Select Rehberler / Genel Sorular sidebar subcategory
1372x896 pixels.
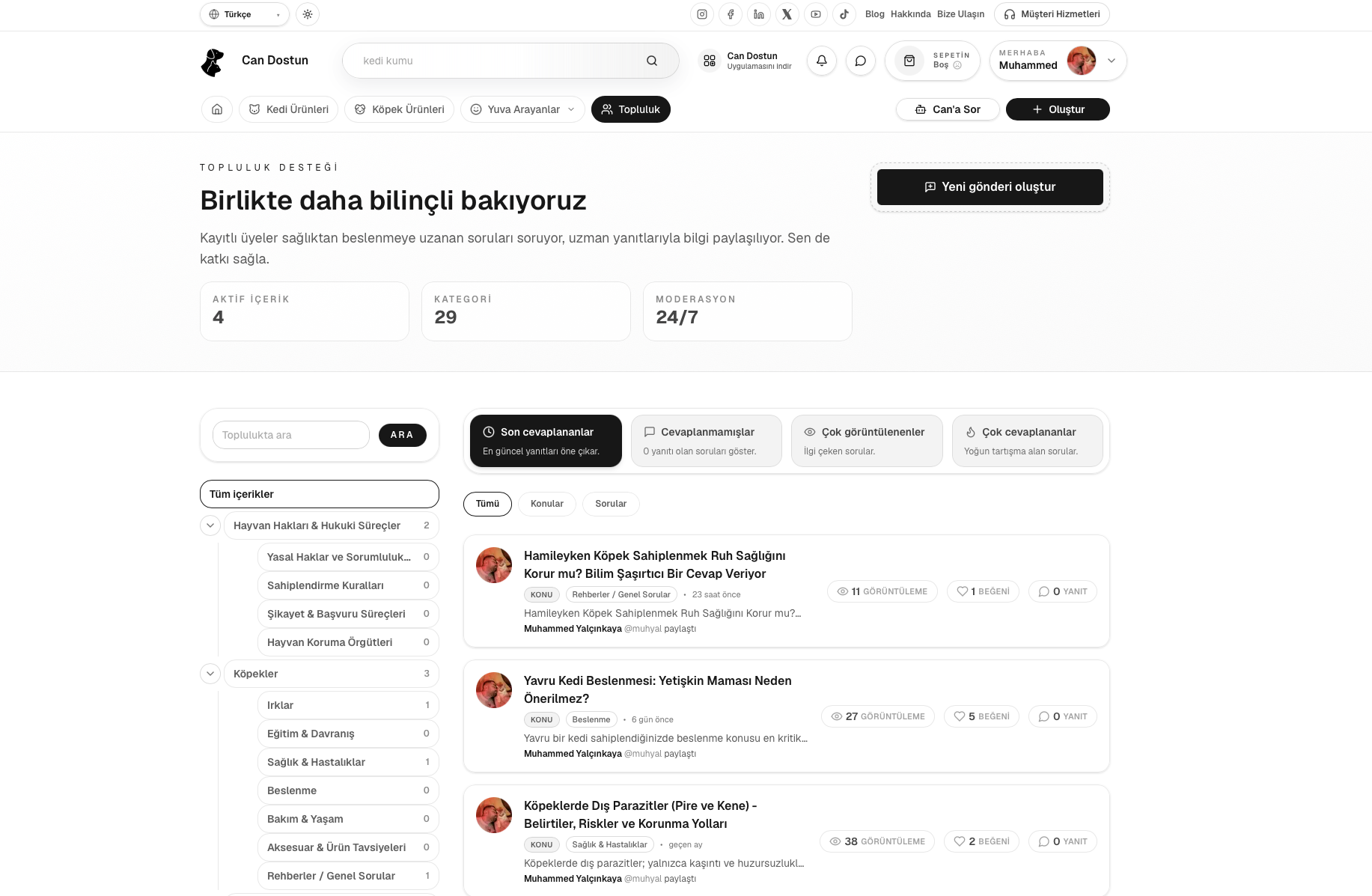(x=348, y=876)
